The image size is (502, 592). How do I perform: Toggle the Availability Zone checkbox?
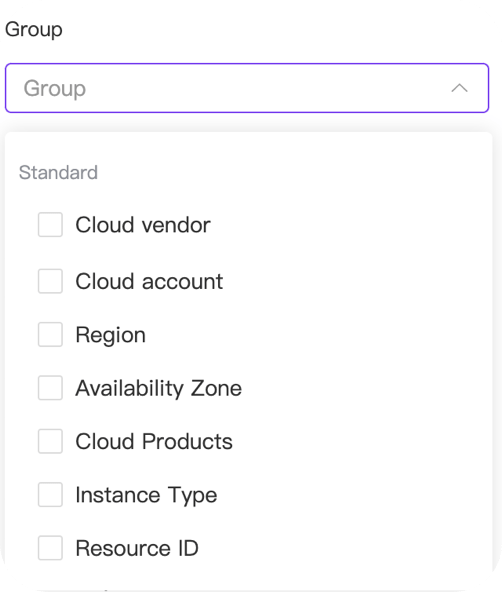(x=50, y=388)
